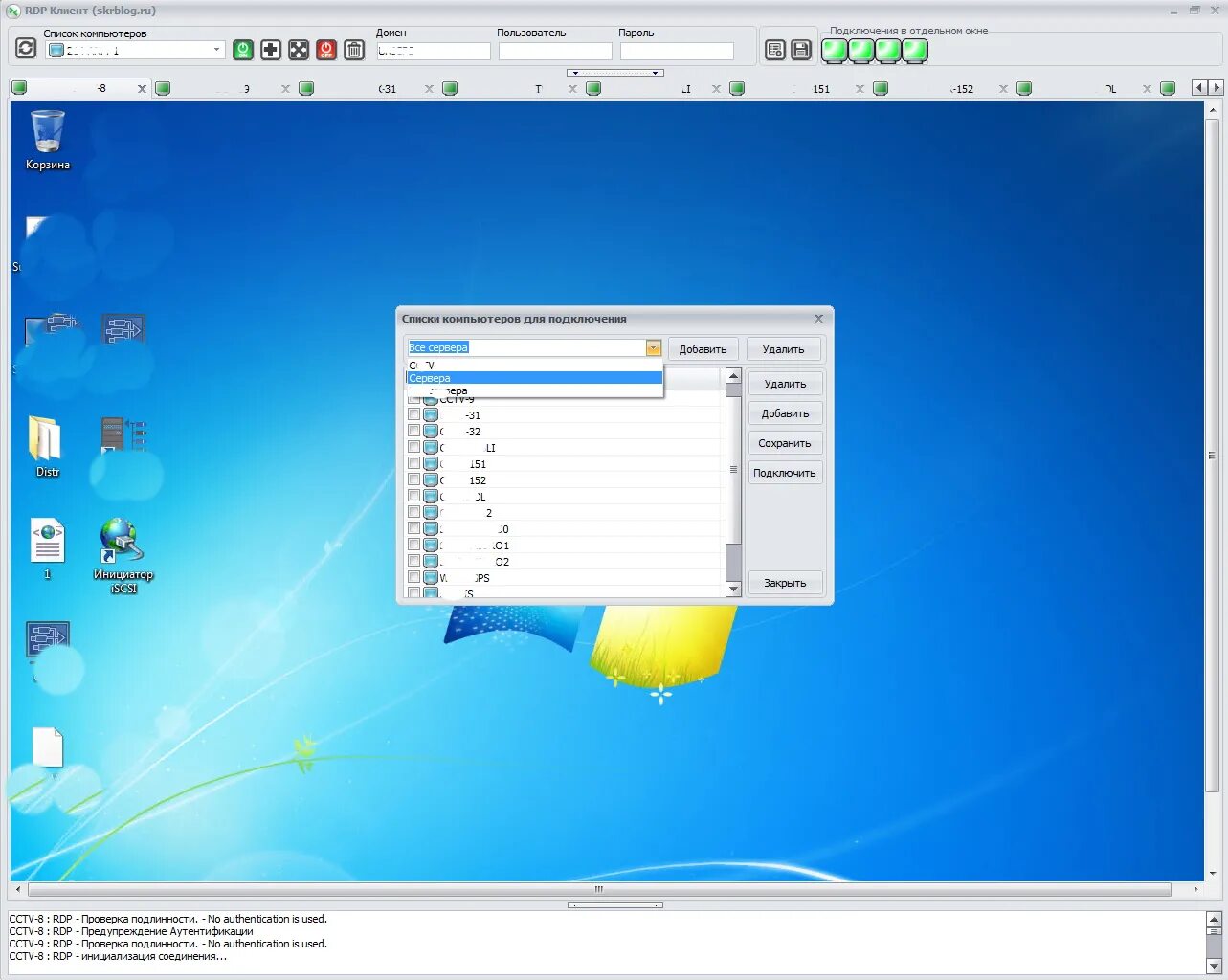Choose Сервера in the dropdown list
Screen dimensions: 1228x980
click(x=534, y=378)
